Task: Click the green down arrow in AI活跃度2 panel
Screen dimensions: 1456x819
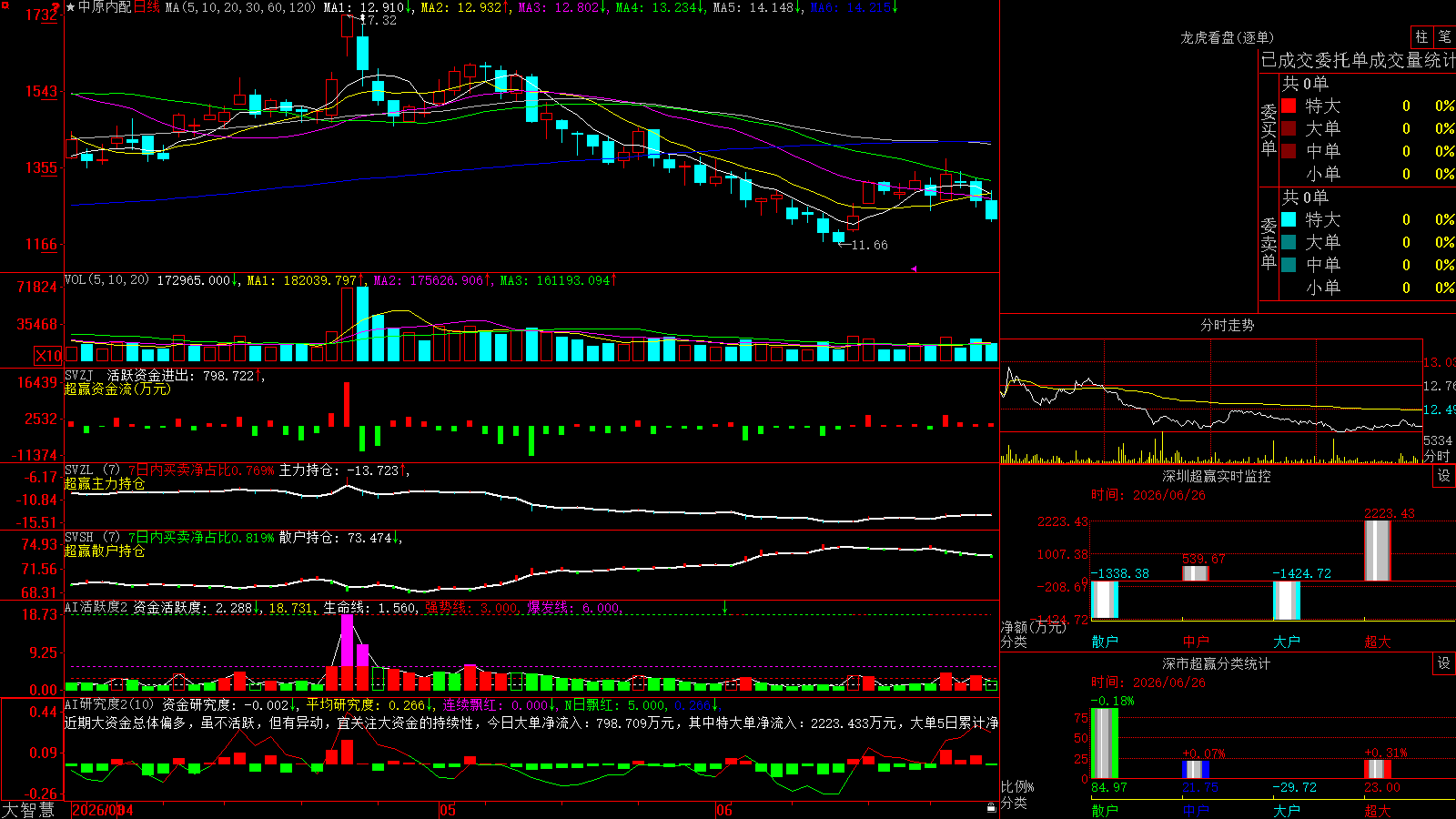Action: (x=725, y=607)
